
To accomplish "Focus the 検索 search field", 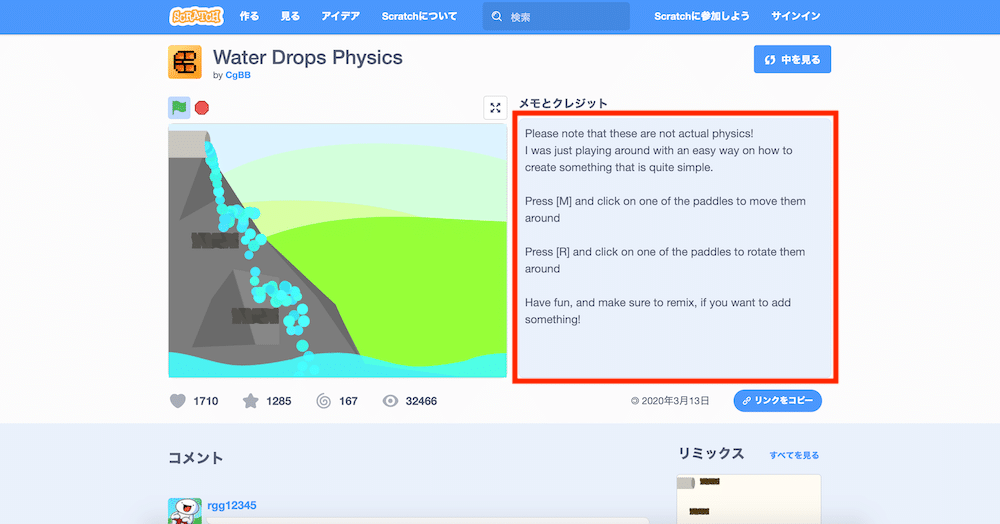I will click(556, 17).
